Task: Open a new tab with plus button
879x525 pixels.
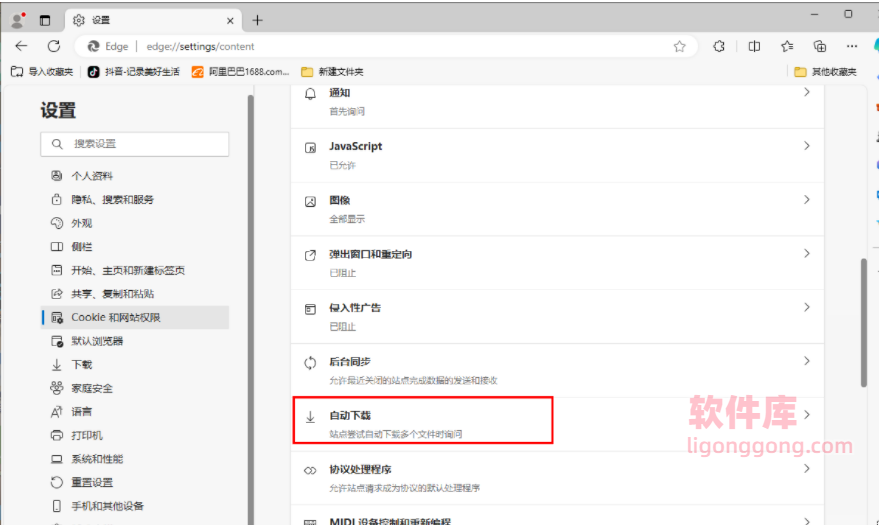Action: 257,20
